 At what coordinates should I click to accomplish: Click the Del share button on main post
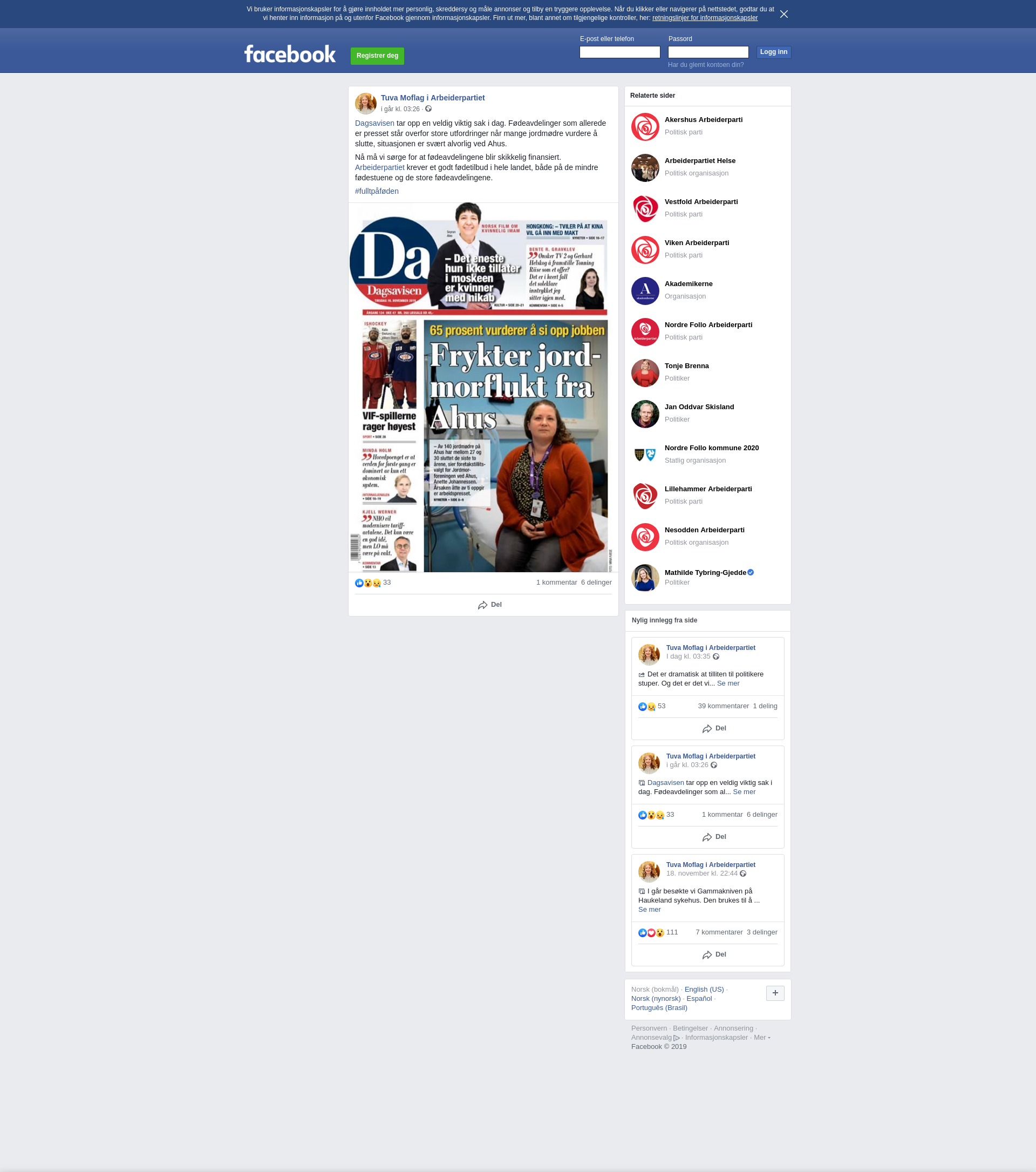pos(489,605)
